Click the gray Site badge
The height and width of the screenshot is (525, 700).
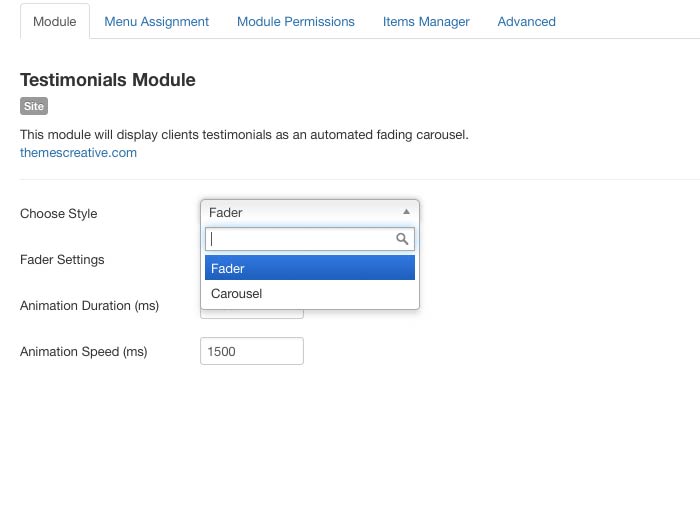tap(34, 106)
